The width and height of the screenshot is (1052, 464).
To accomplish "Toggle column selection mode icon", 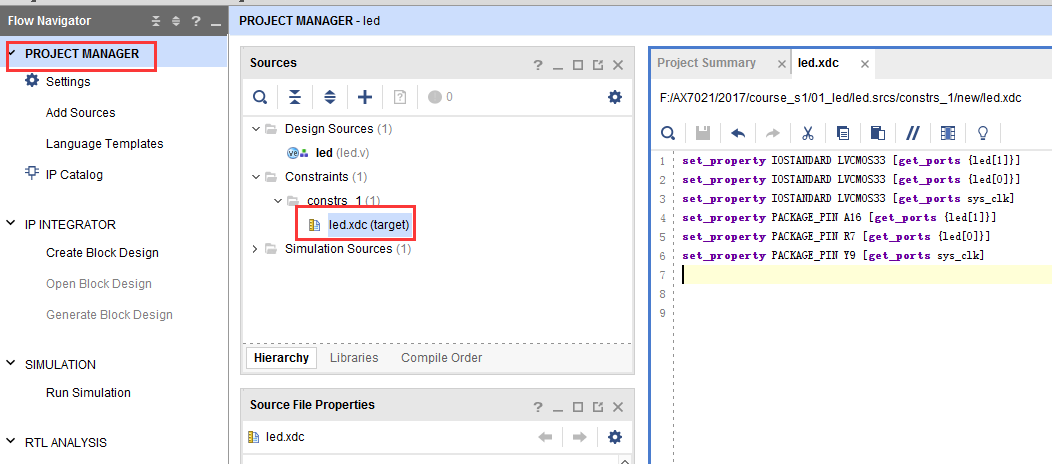I will click(x=947, y=133).
